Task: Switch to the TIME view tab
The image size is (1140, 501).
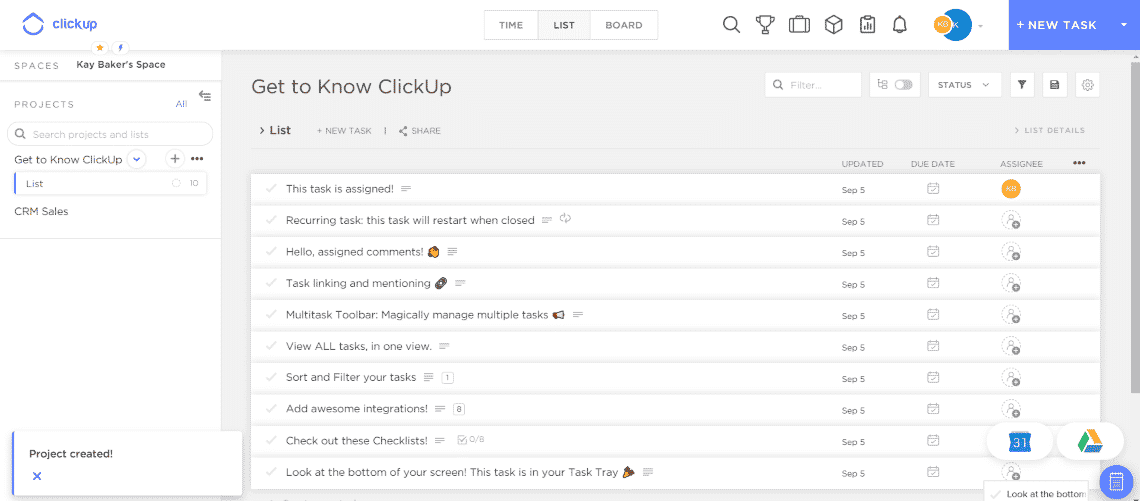Action: pos(511,25)
